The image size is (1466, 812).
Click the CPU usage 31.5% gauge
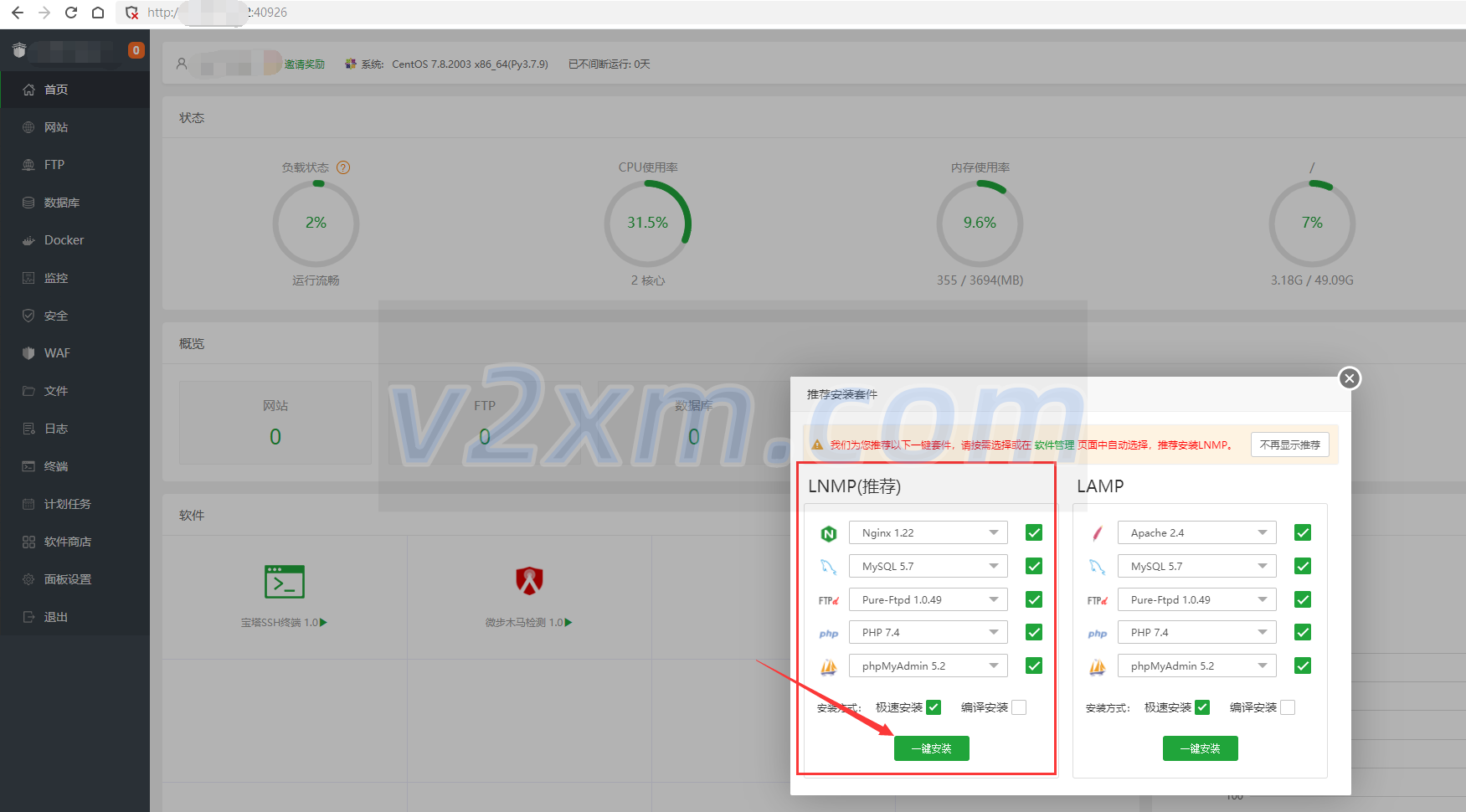pos(648,224)
